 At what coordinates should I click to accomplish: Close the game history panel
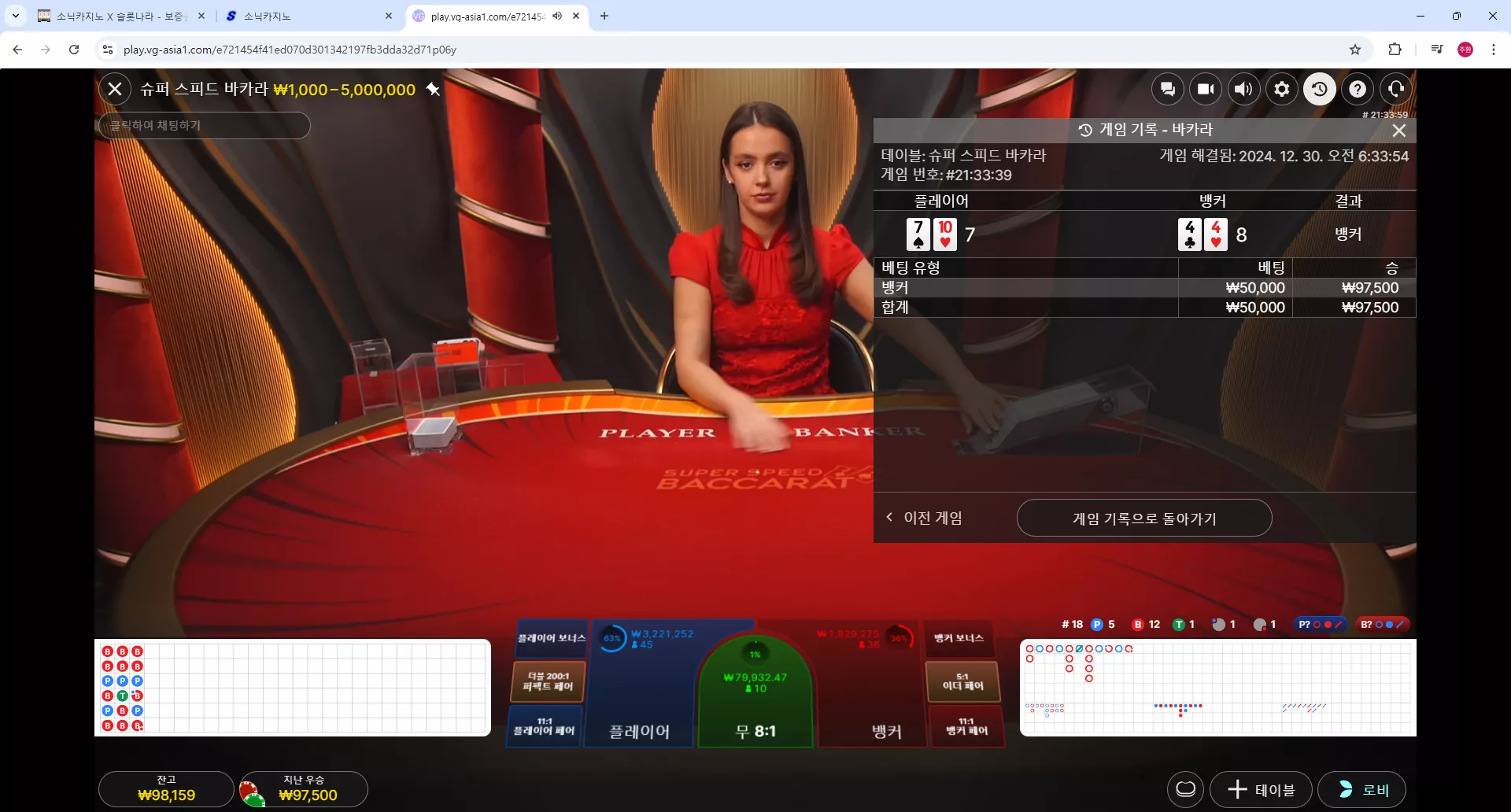(1399, 130)
